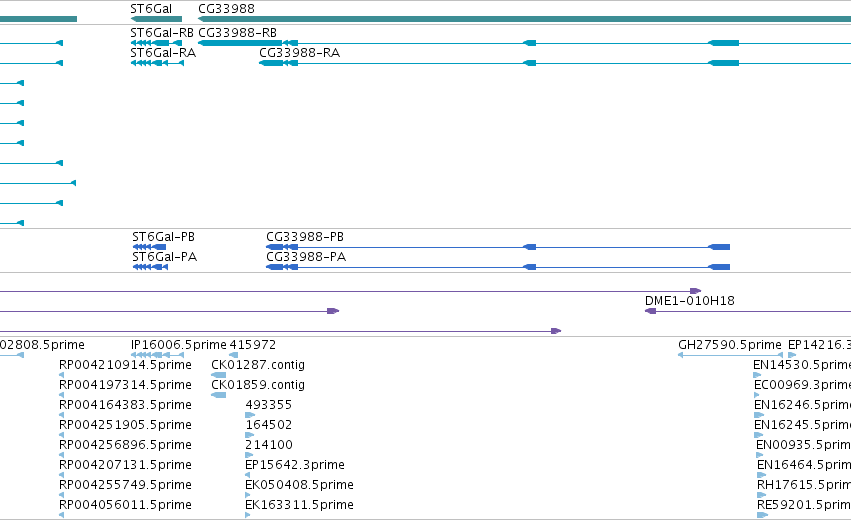Click the RP004251905.5prime label
Image resolution: width=851 pixels, height=520 pixels.
click(x=125, y=425)
